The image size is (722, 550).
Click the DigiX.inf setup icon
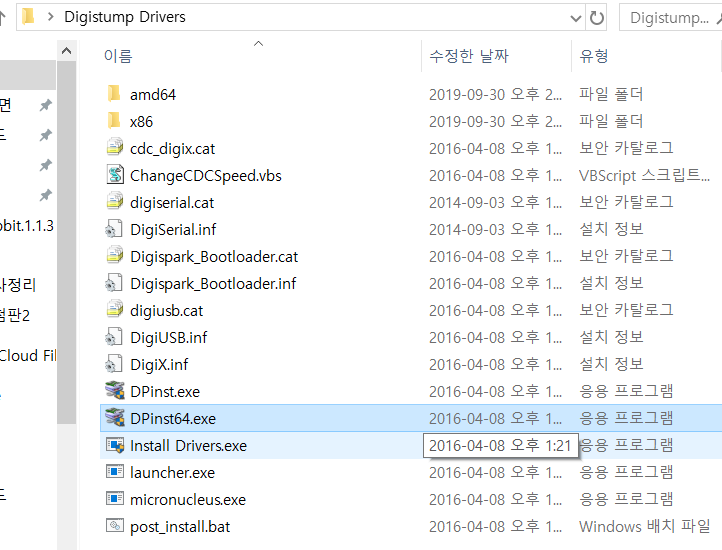pyautogui.click(x=114, y=364)
